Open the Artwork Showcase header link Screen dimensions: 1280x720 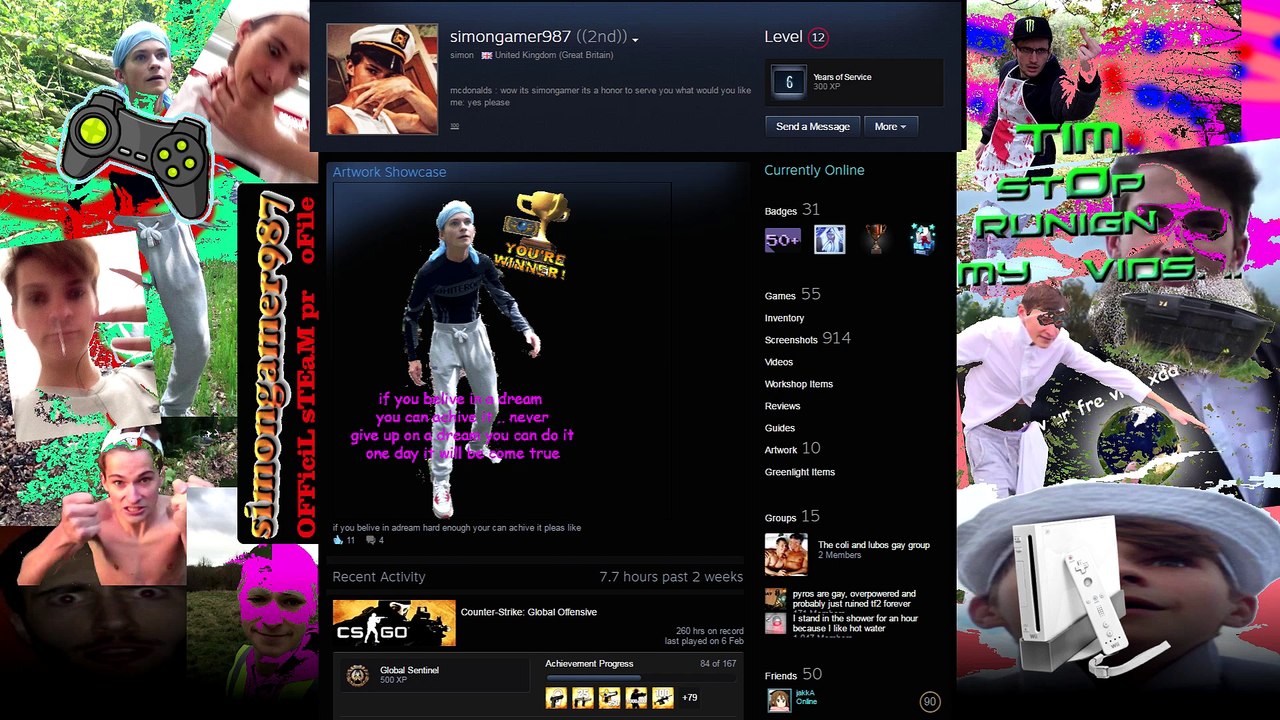click(x=389, y=172)
